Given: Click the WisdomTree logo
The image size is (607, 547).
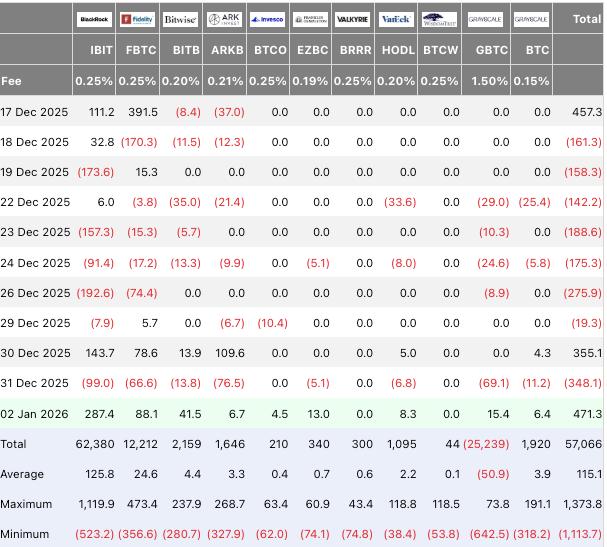Looking at the screenshot, I should coord(439,19).
